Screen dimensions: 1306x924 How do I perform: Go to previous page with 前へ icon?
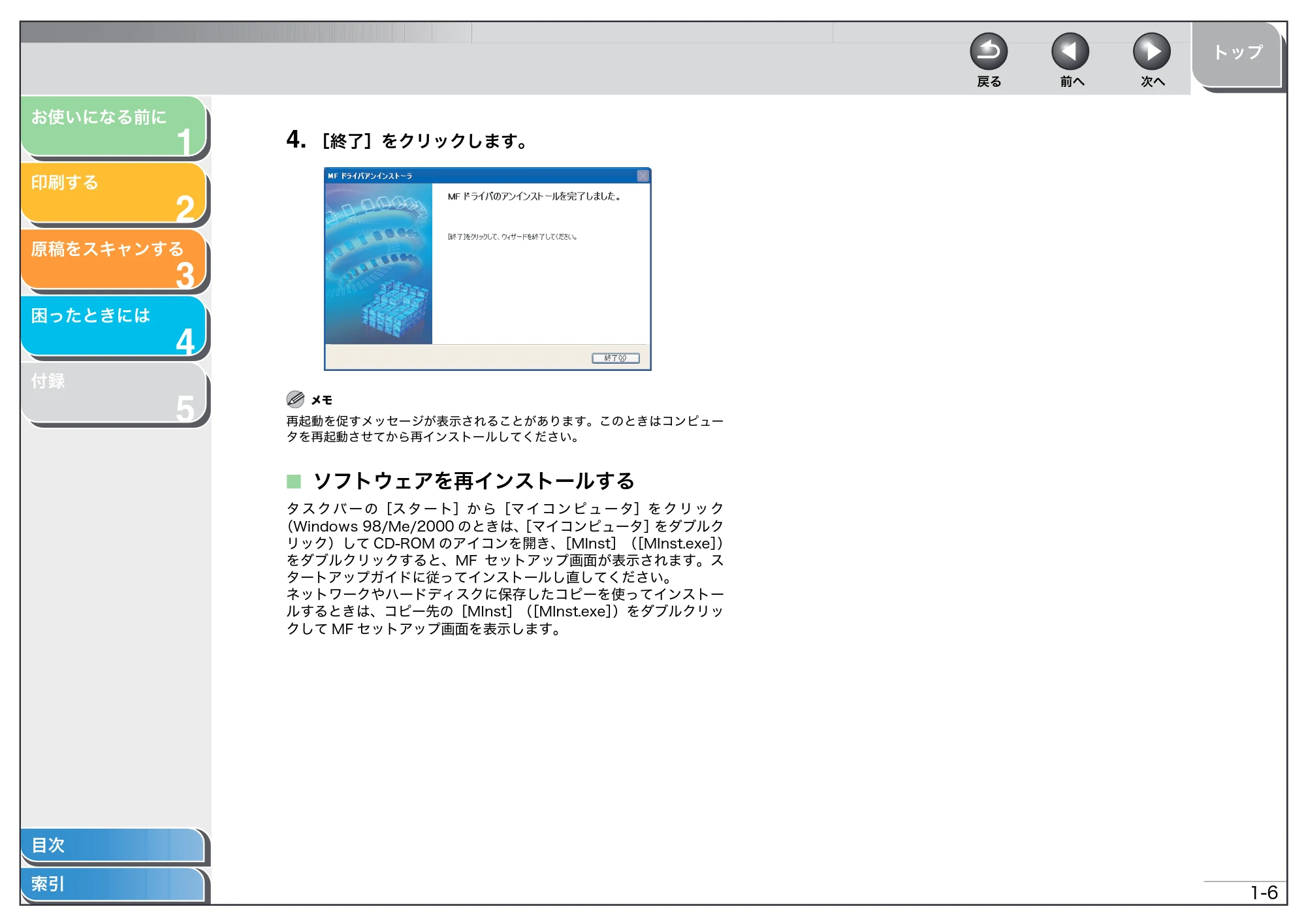[1070, 52]
